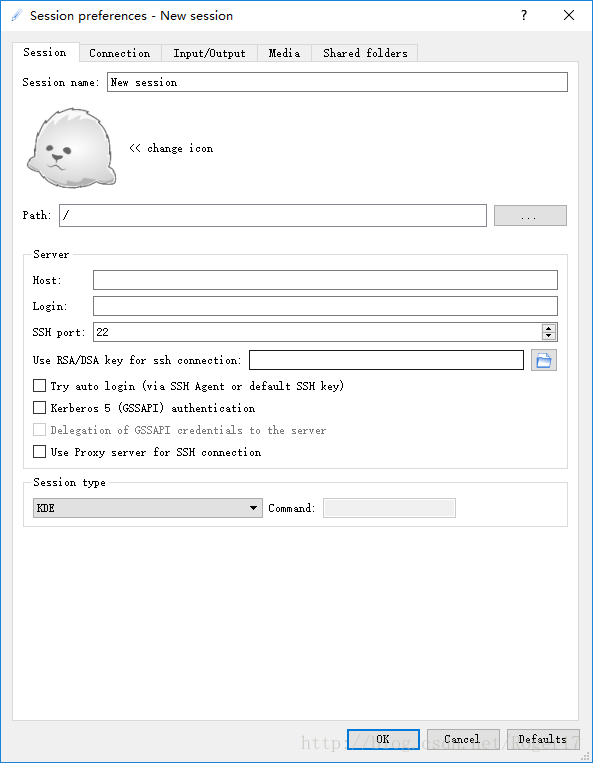Decrease SSH port with down arrow
The height and width of the screenshot is (763, 593).
(x=549, y=336)
